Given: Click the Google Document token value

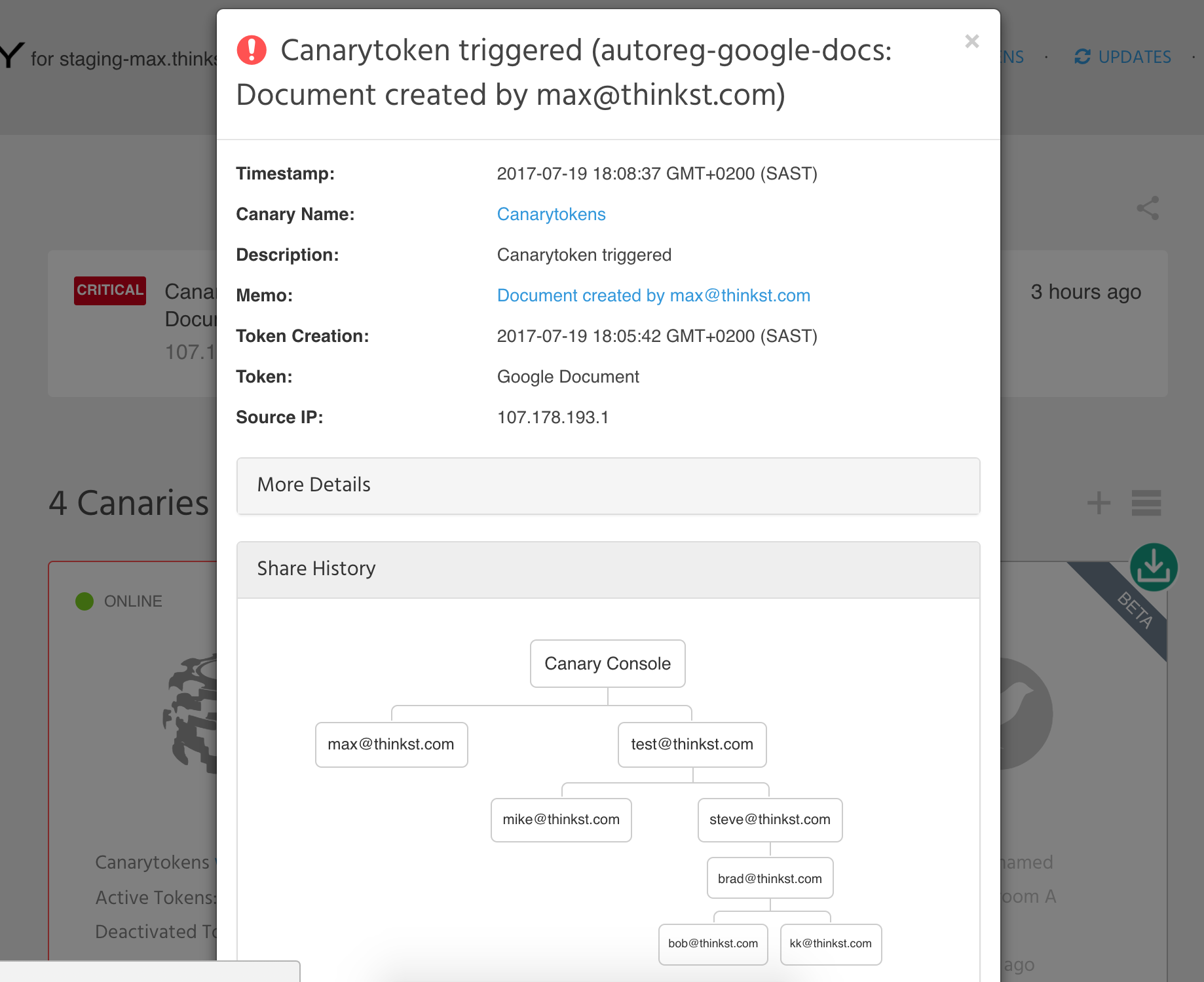Looking at the screenshot, I should (x=568, y=377).
